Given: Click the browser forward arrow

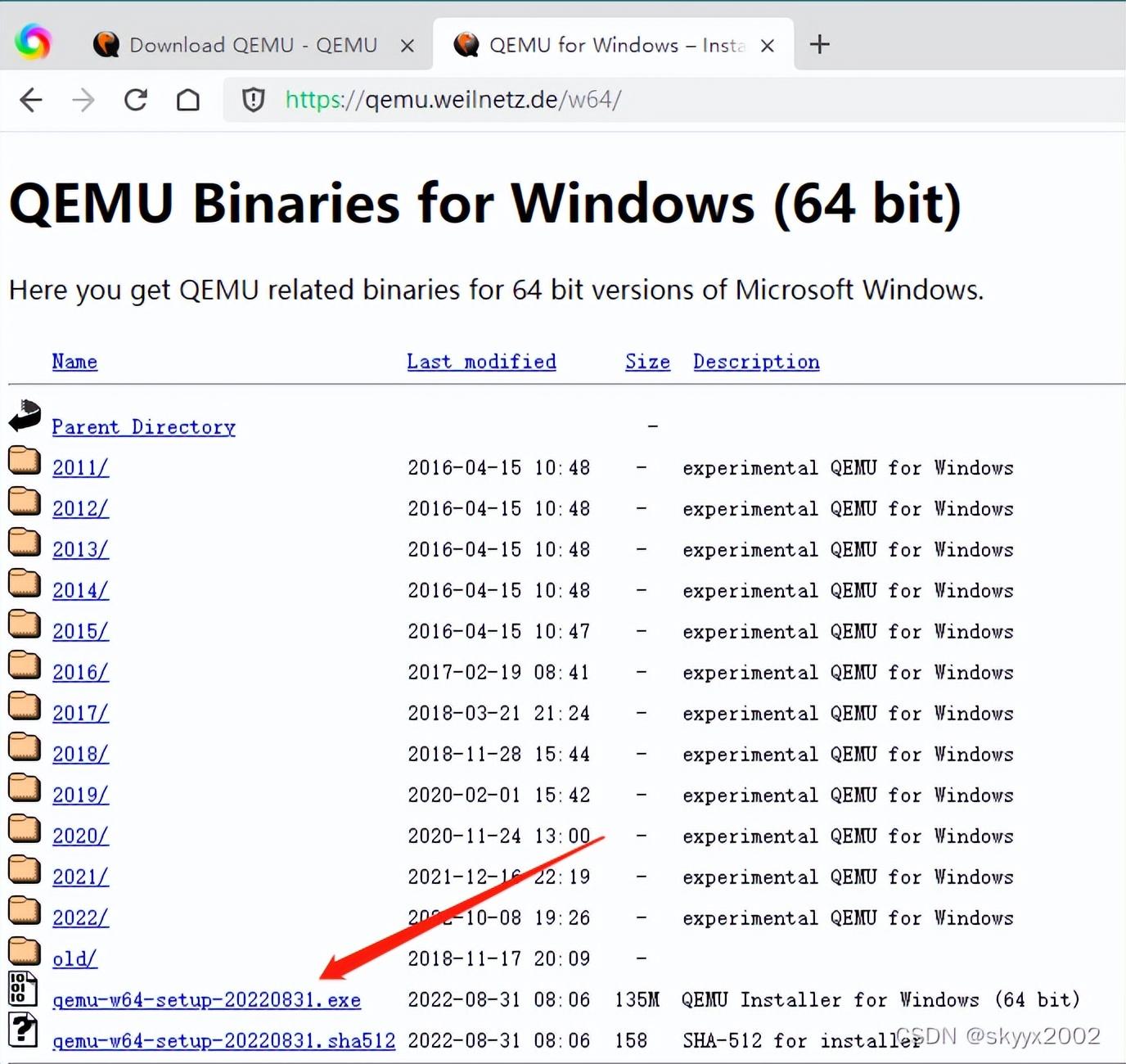Looking at the screenshot, I should [83, 100].
